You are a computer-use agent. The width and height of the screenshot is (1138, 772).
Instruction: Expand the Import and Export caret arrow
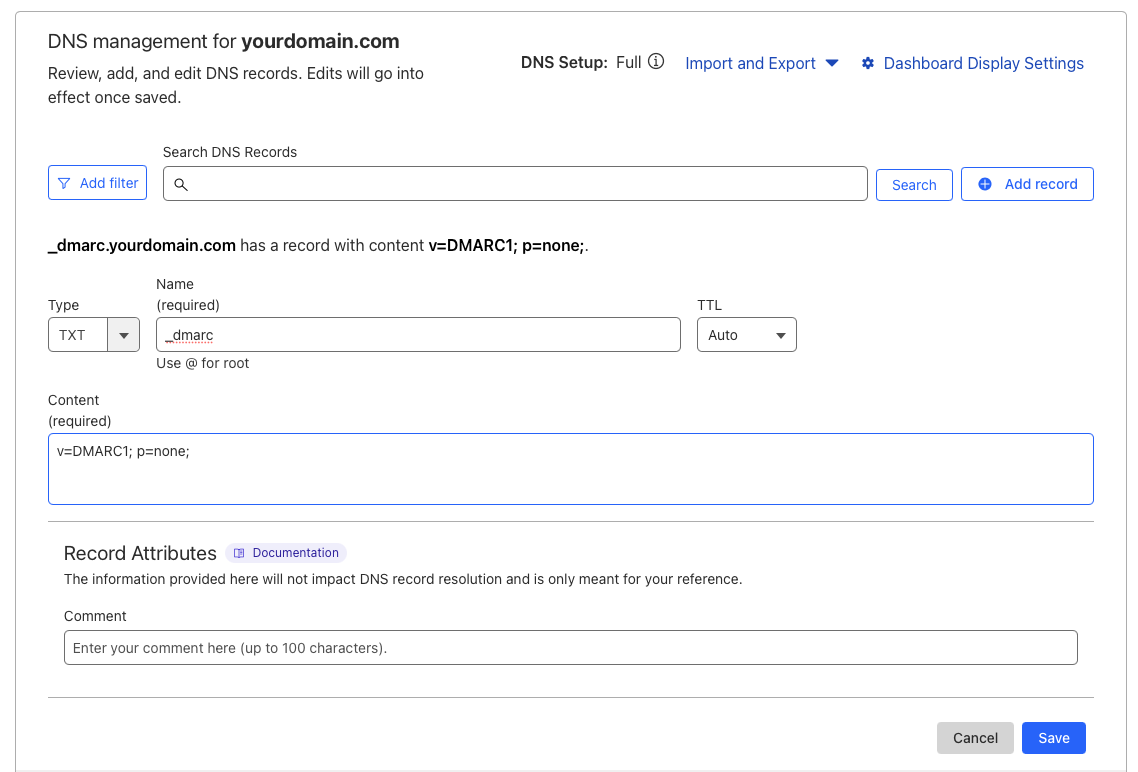point(832,63)
